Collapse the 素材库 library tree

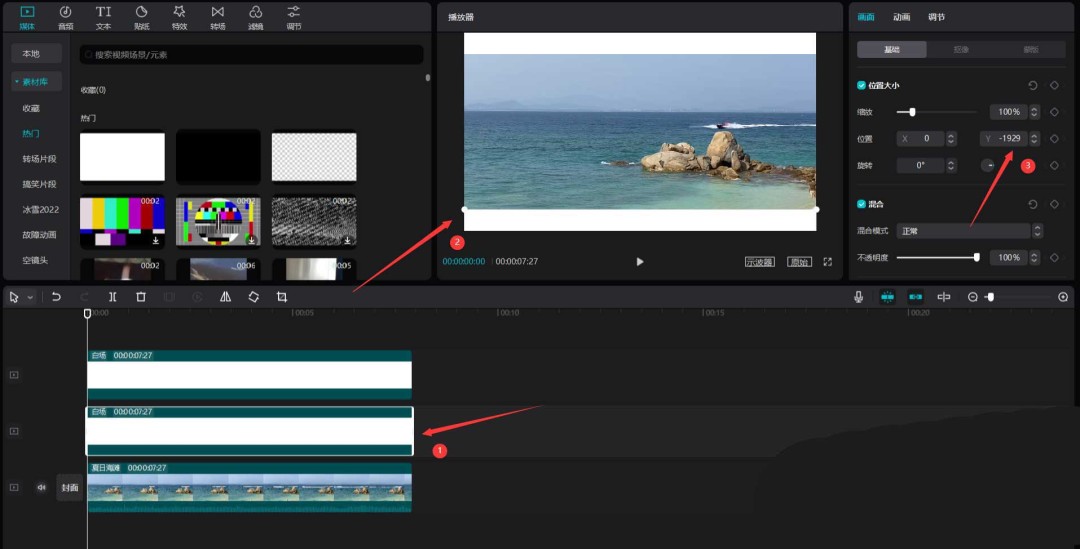coord(16,81)
